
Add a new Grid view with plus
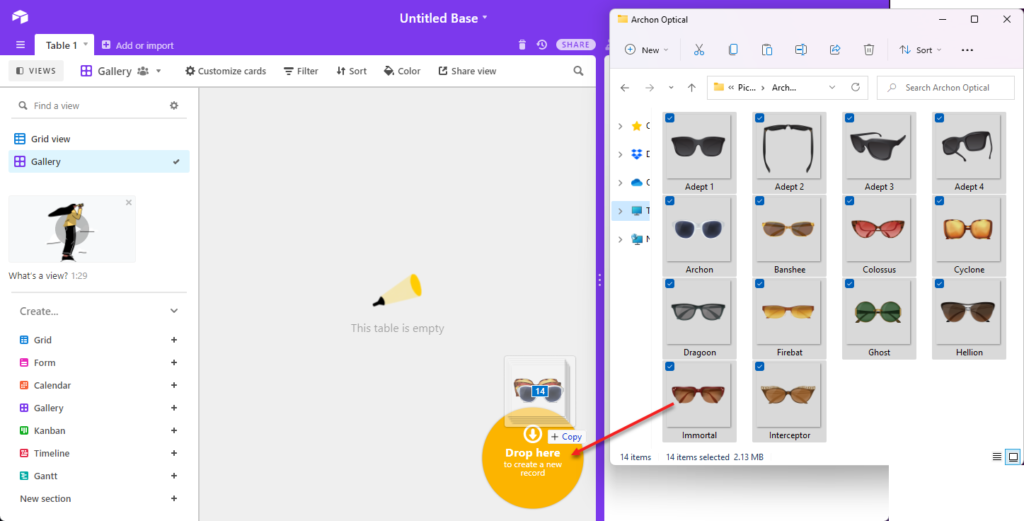point(174,340)
